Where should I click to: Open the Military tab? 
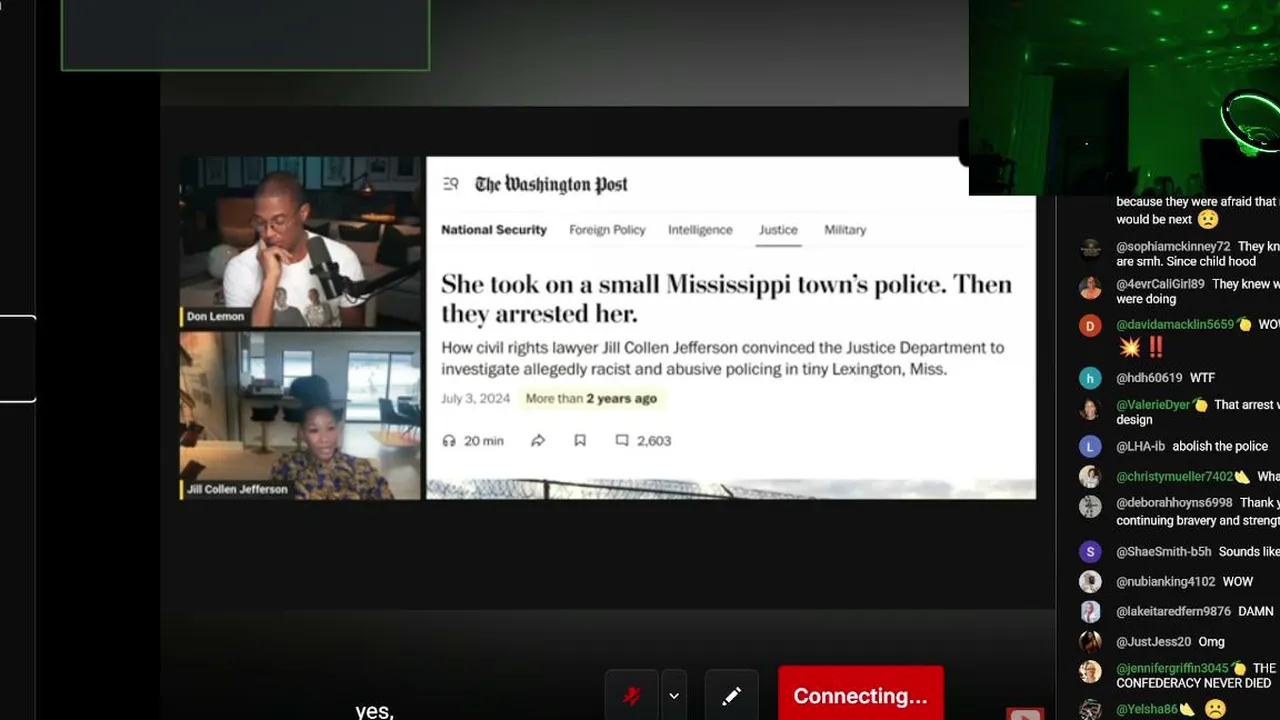[x=845, y=230]
